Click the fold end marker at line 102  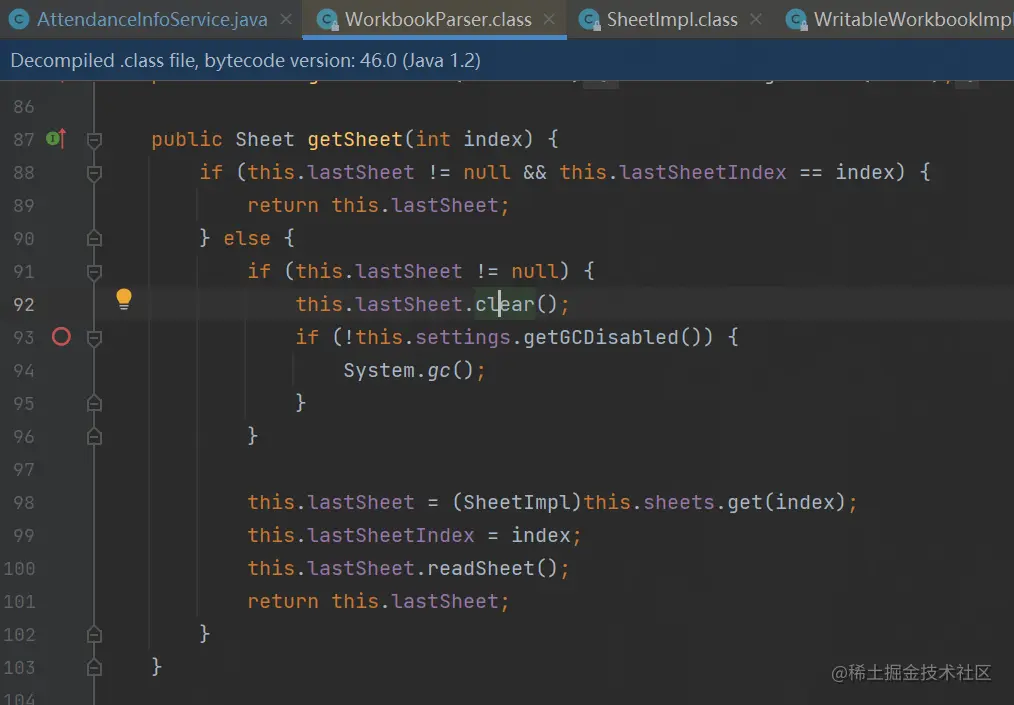tap(94, 634)
